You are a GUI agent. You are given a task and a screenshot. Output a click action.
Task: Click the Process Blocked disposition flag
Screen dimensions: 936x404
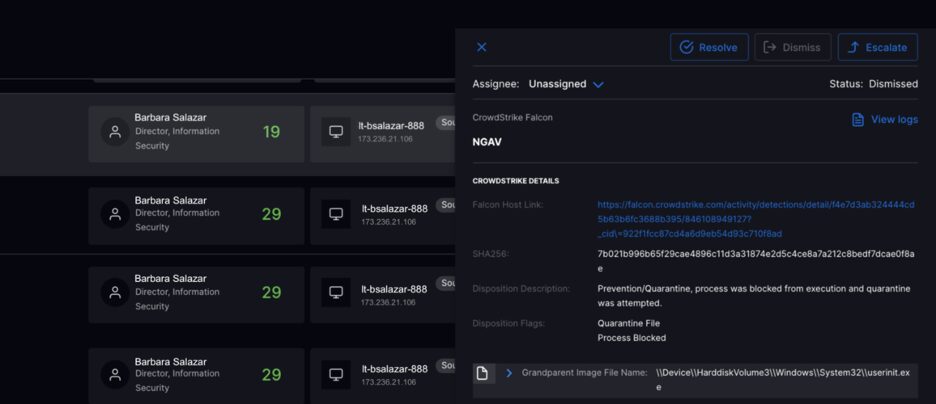pos(632,338)
